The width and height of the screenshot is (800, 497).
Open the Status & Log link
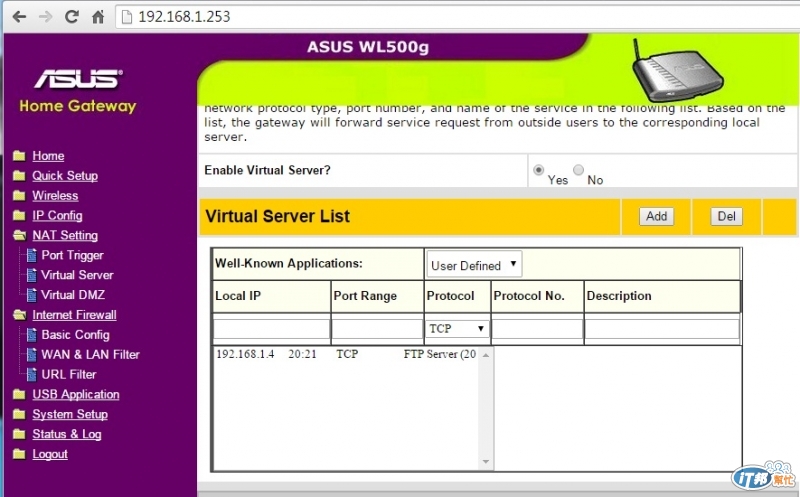(67, 434)
